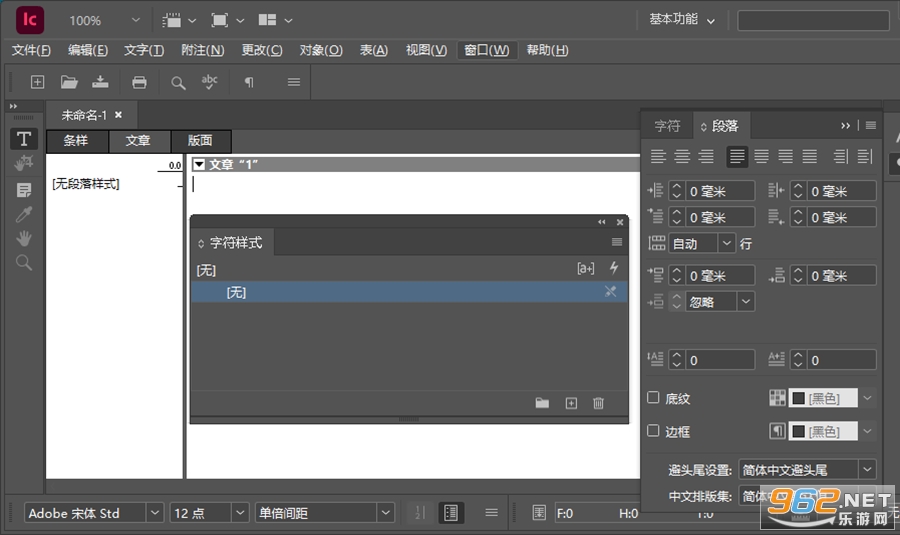Image resolution: width=900 pixels, height=535 pixels.
Task: Click the highlighted justify paragraph icon
Action: [x=737, y=156]
